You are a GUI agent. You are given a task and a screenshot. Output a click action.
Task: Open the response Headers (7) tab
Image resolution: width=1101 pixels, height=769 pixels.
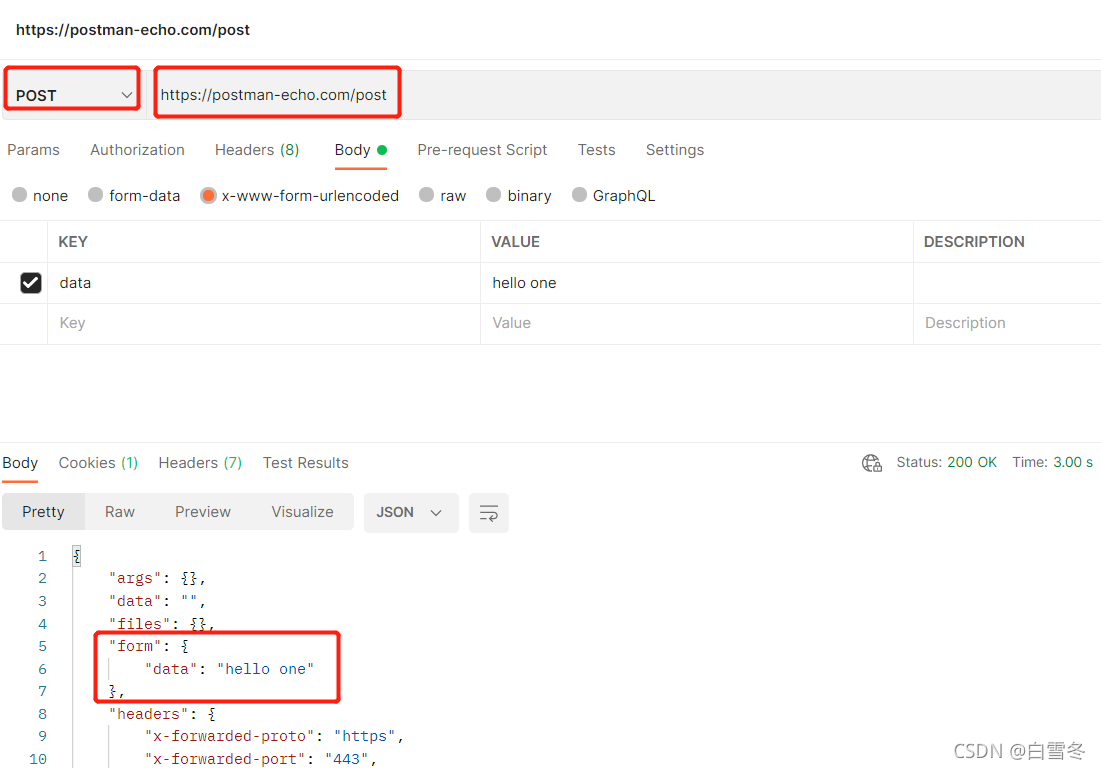200,463
